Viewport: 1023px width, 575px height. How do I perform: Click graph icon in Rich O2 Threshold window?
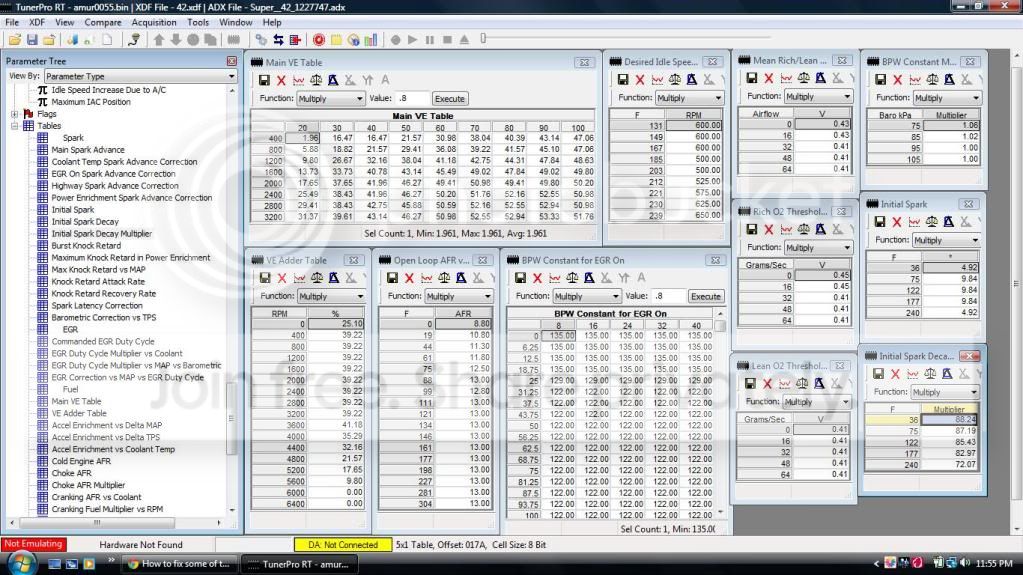(786, 230)
